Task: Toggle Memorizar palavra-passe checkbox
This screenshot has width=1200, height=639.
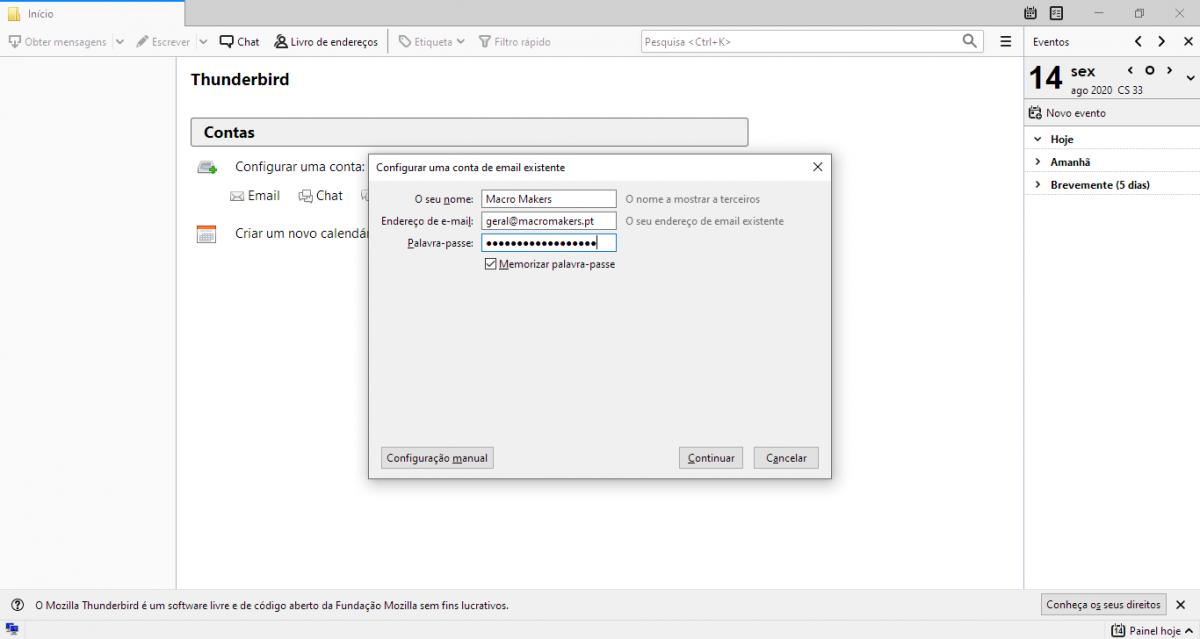Action: pos(490,264)
